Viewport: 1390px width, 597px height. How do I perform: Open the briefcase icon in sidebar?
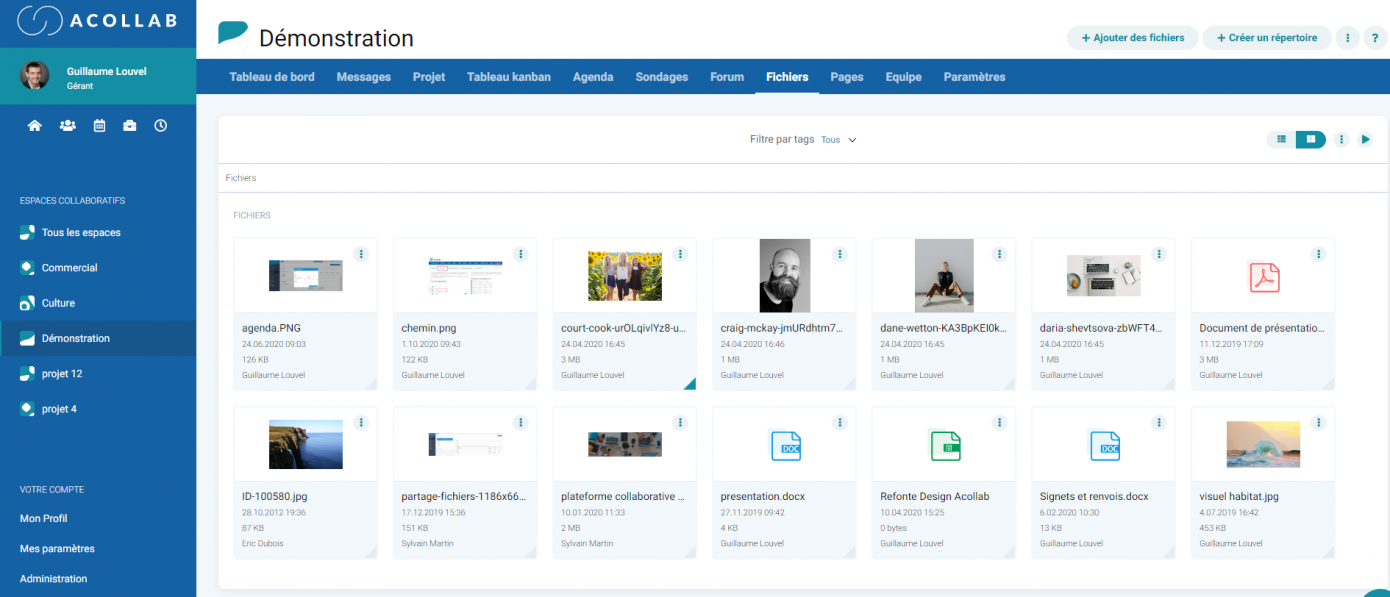point(130,126)
